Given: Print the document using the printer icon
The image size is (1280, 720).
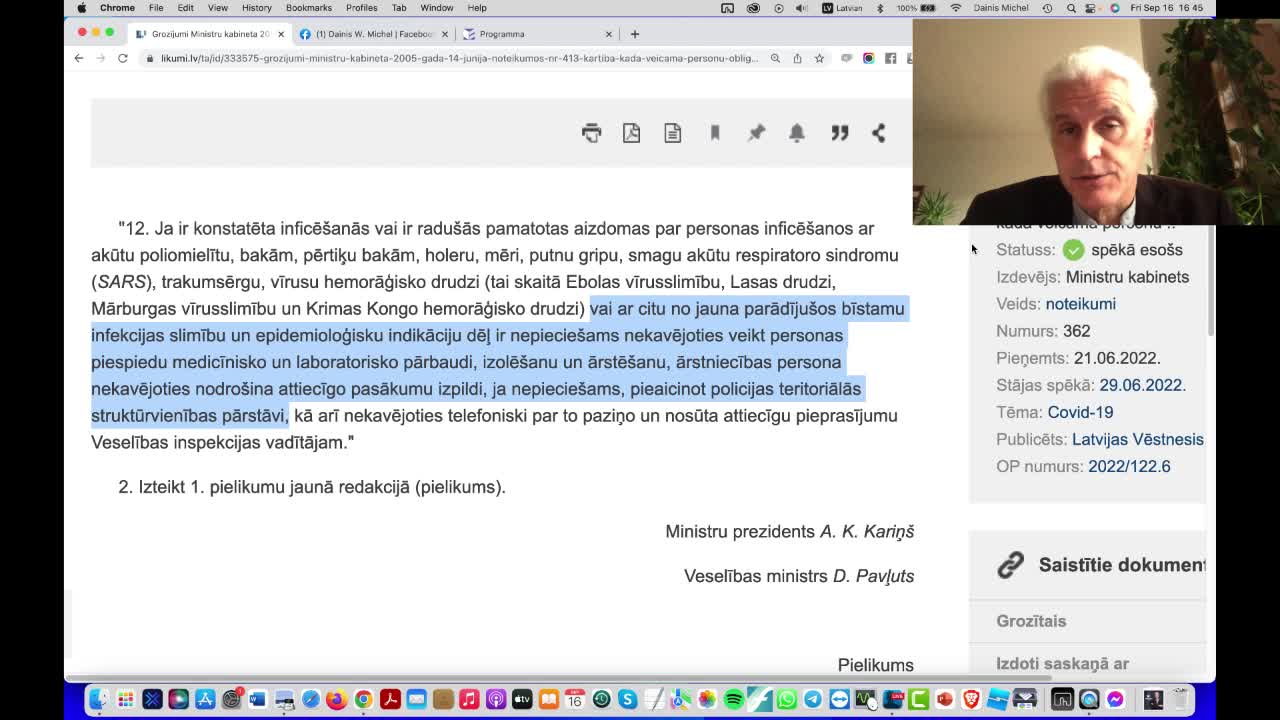Looking at the screenshot, I should (x=592, y=133).
